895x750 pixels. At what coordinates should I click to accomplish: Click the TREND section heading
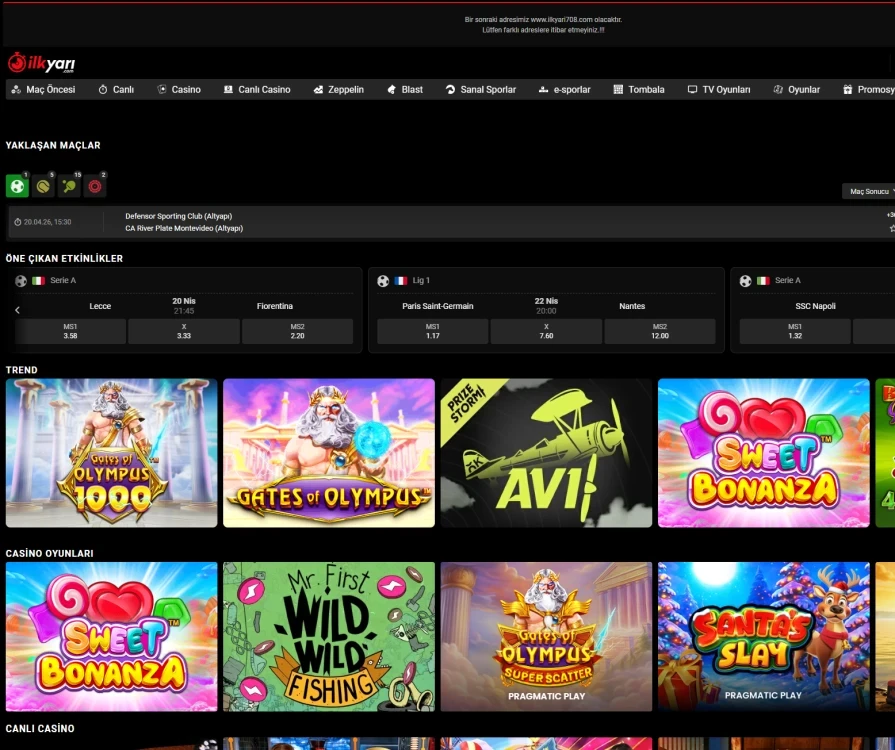[x=22, y=370]
